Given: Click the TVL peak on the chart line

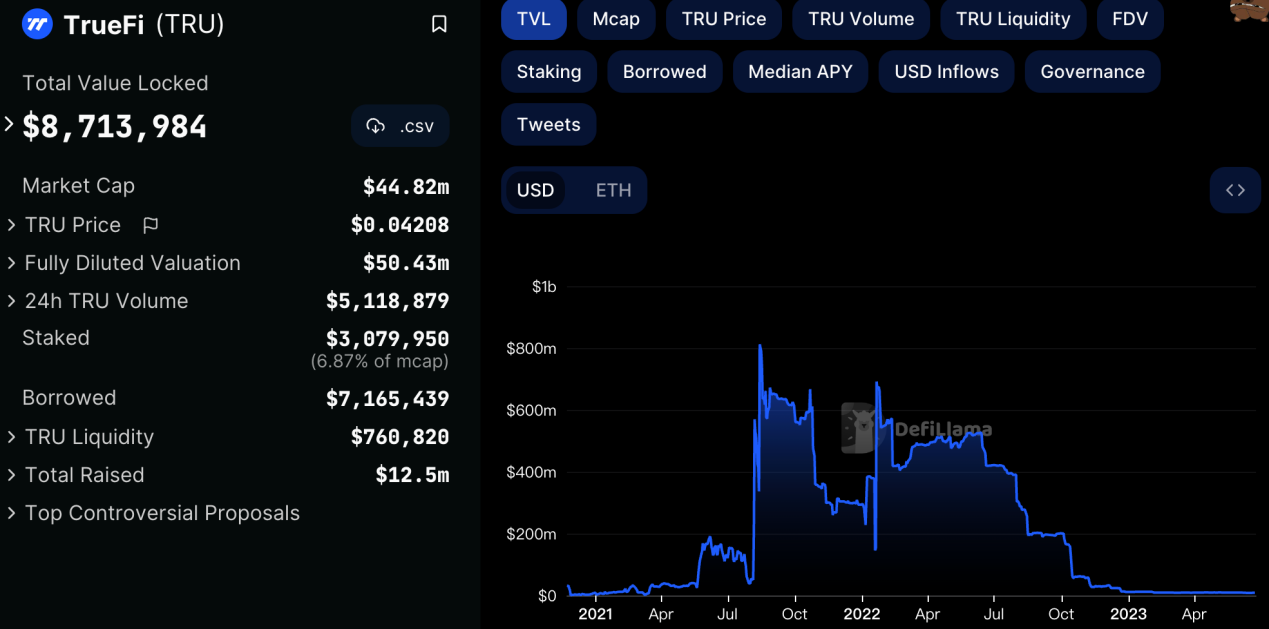Looking at the screenshot, I should click(x=760, y=347).
